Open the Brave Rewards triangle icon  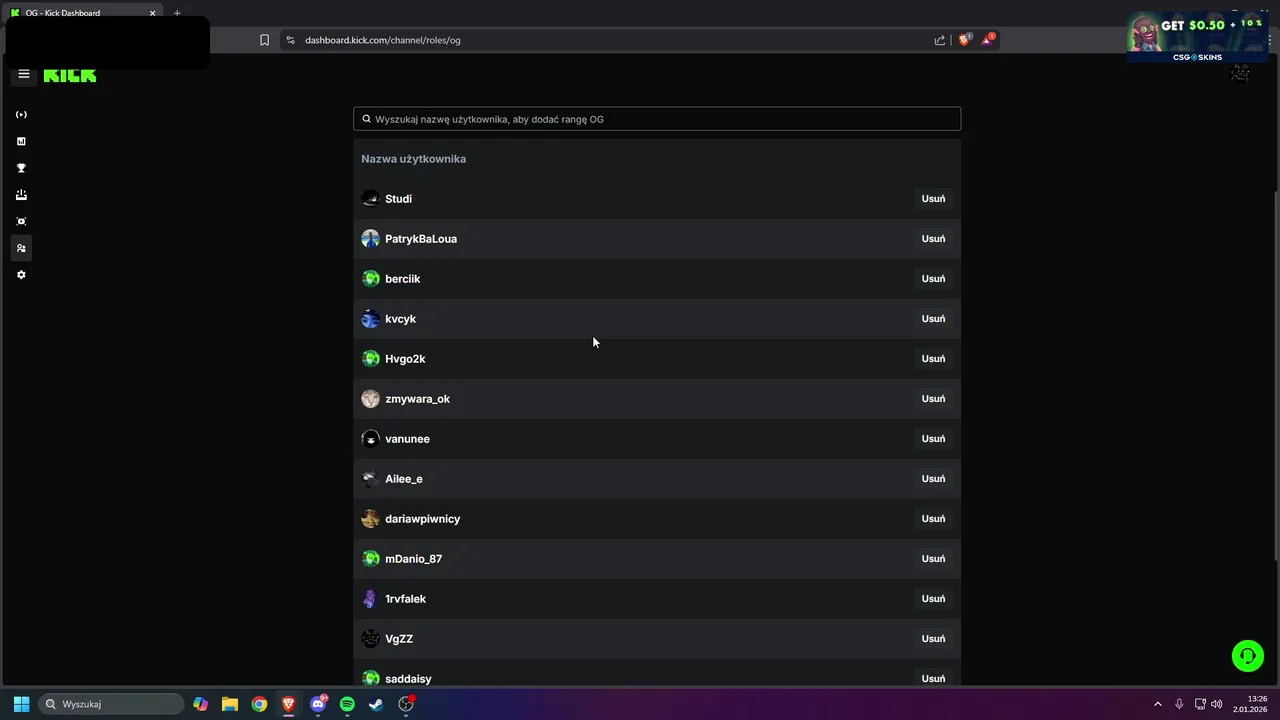(x=988, y=40)
